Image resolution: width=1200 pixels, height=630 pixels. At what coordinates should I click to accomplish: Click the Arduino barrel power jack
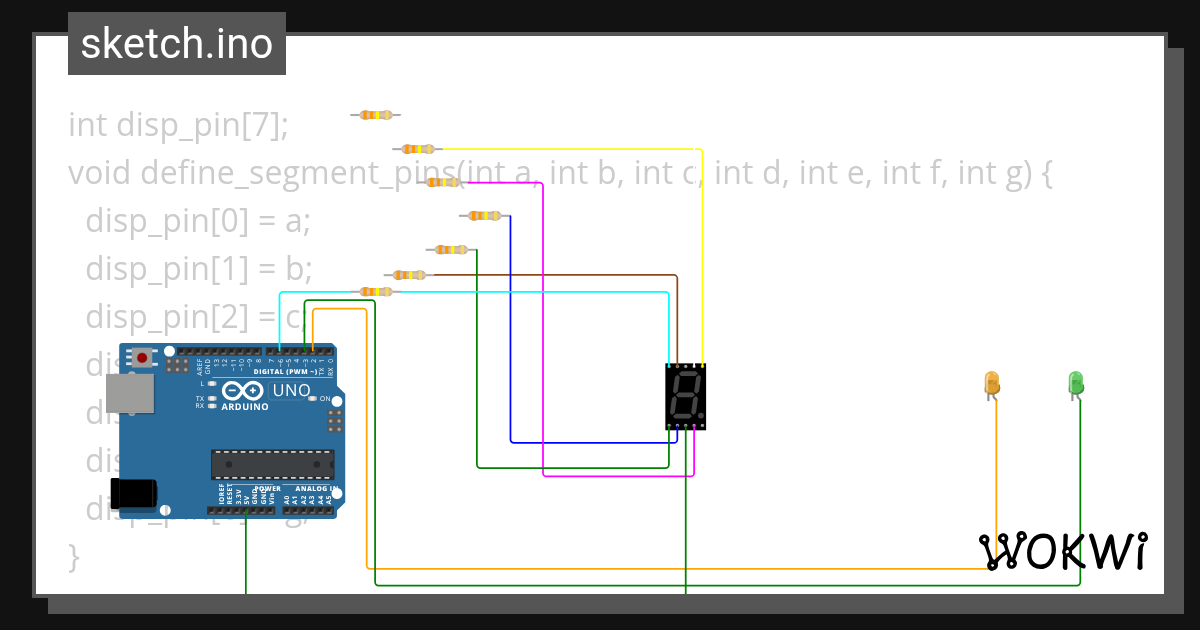(133, 492)
